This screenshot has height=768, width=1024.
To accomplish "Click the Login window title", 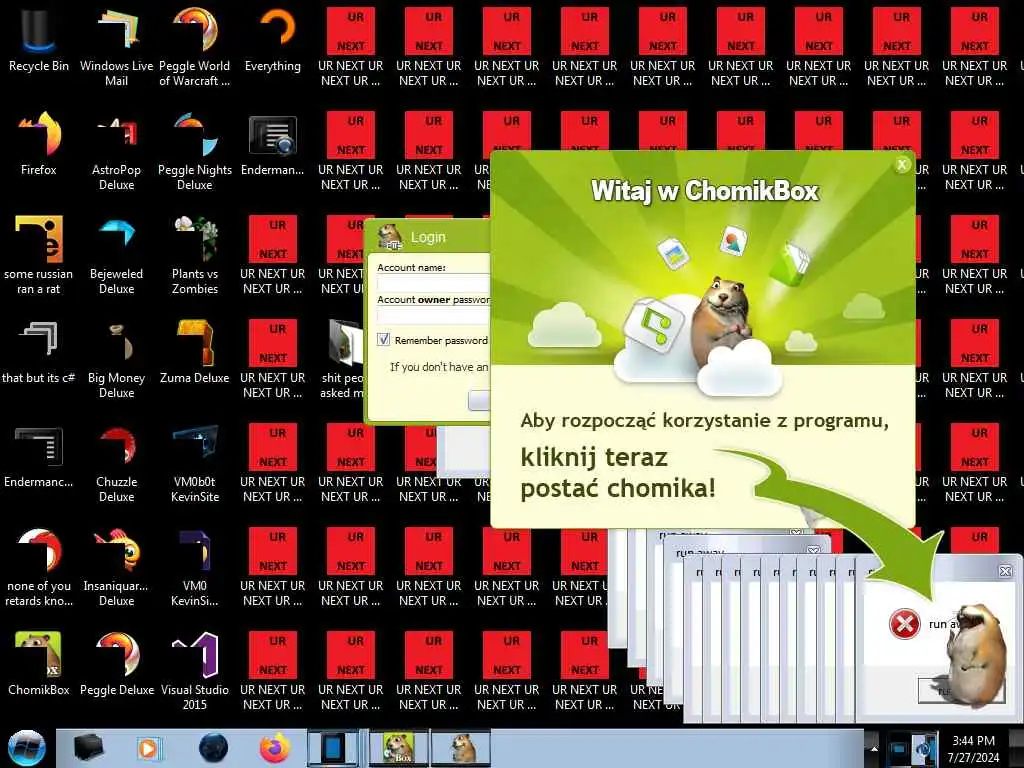I will tap(428, 238).
